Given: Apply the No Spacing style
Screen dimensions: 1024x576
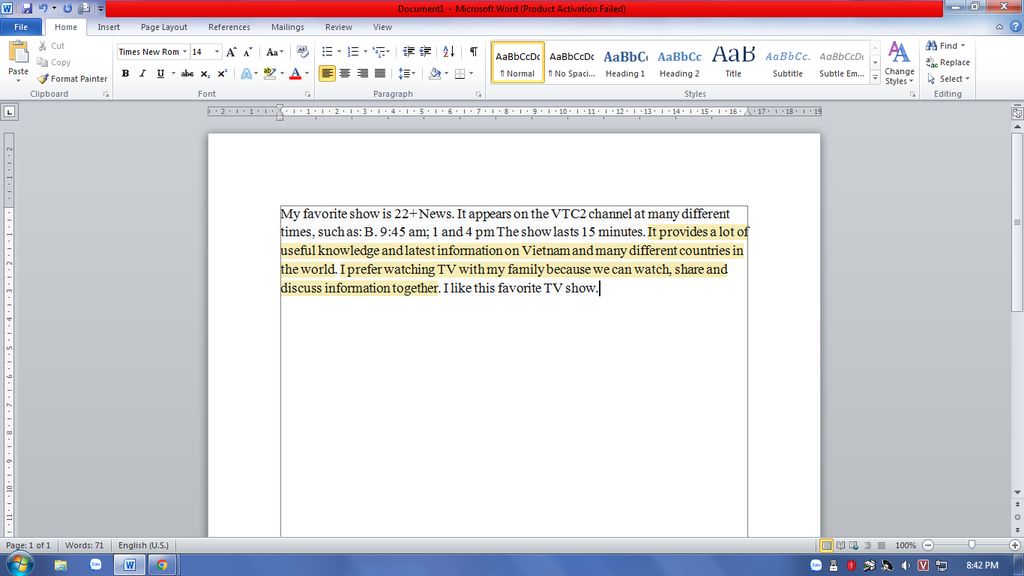Looking at the screenshot, I should pyautogui.click(x=571, y=63).
